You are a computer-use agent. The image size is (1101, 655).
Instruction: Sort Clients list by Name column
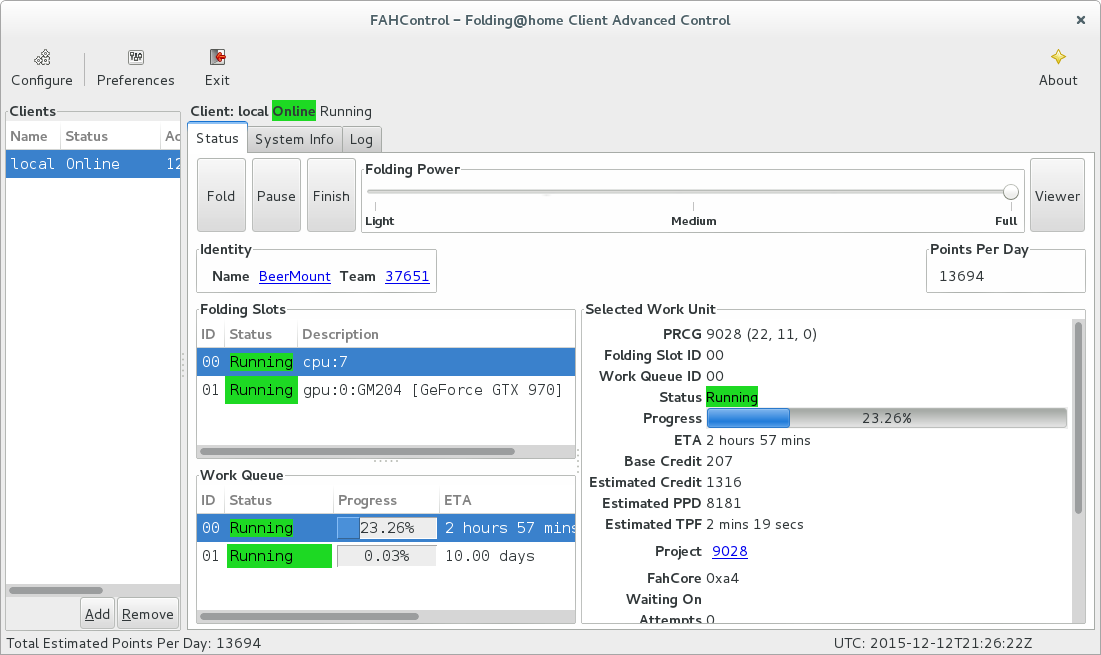(32, 136)
